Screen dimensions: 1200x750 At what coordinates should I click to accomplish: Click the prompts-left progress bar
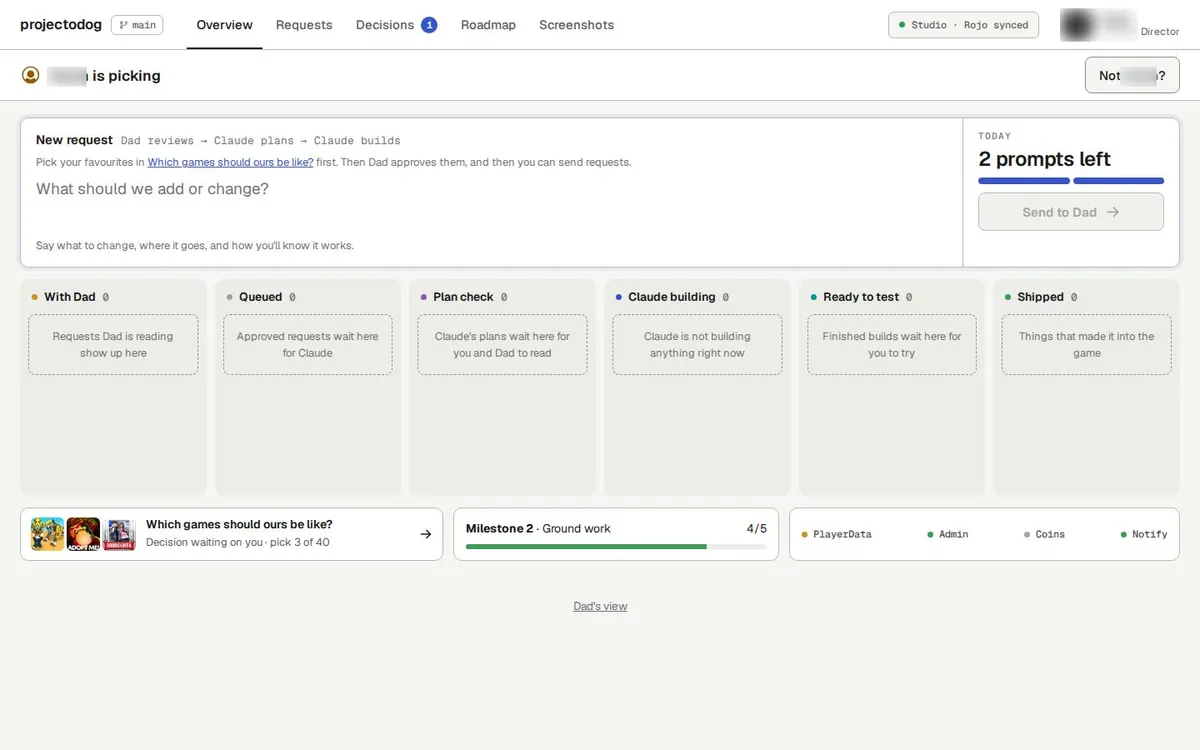point(1071,181)
